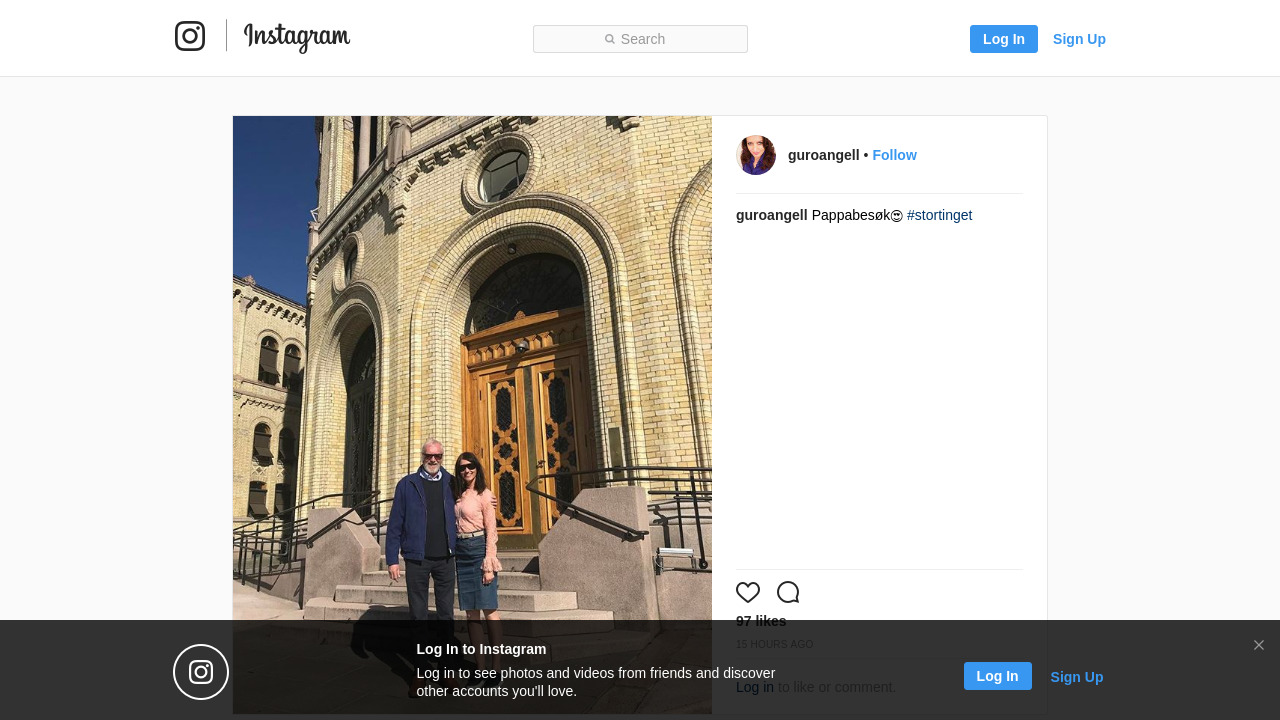Click Sign Up link in bottom banner
This screenshot has height=720, width=1280.
click(1077, 677)
